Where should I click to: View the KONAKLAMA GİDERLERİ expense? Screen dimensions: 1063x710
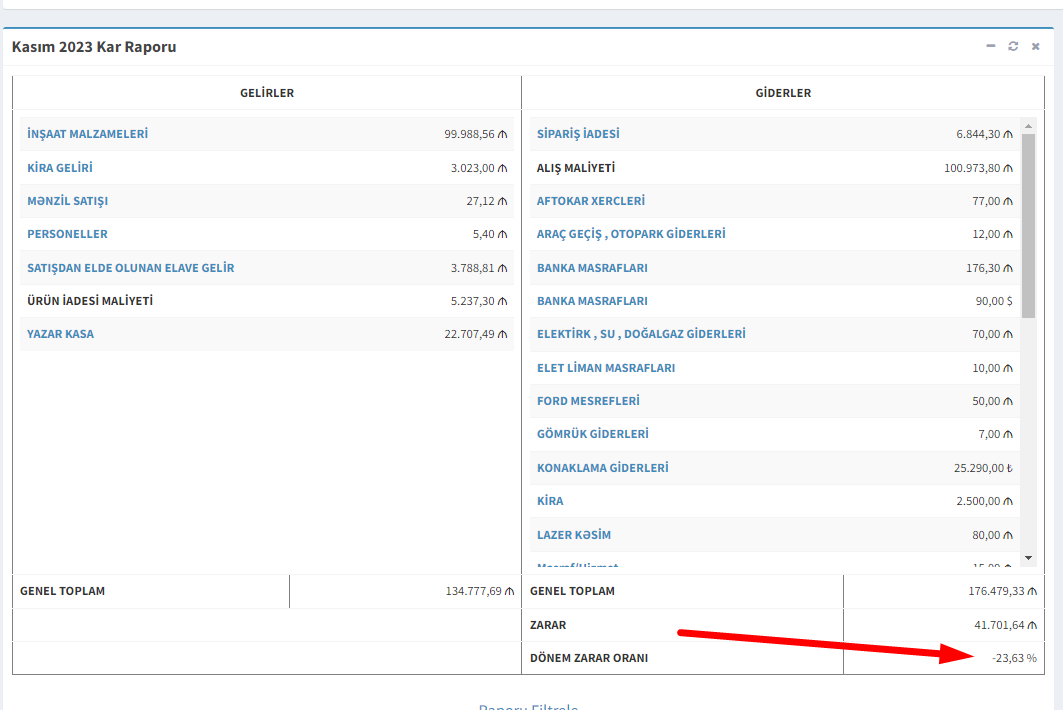point(602,468)
